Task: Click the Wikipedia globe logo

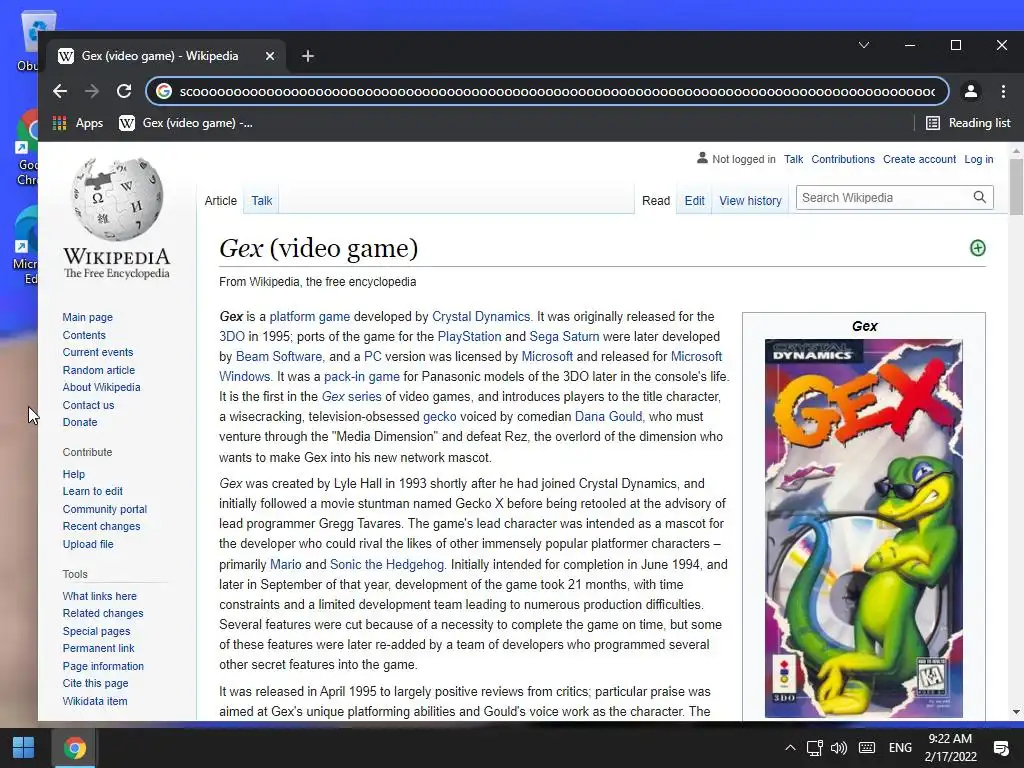Action: 117,199
